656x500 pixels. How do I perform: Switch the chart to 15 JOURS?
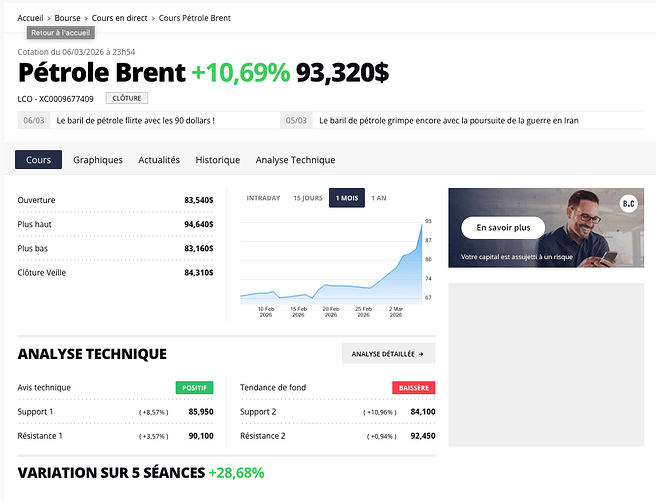point(308,198)
